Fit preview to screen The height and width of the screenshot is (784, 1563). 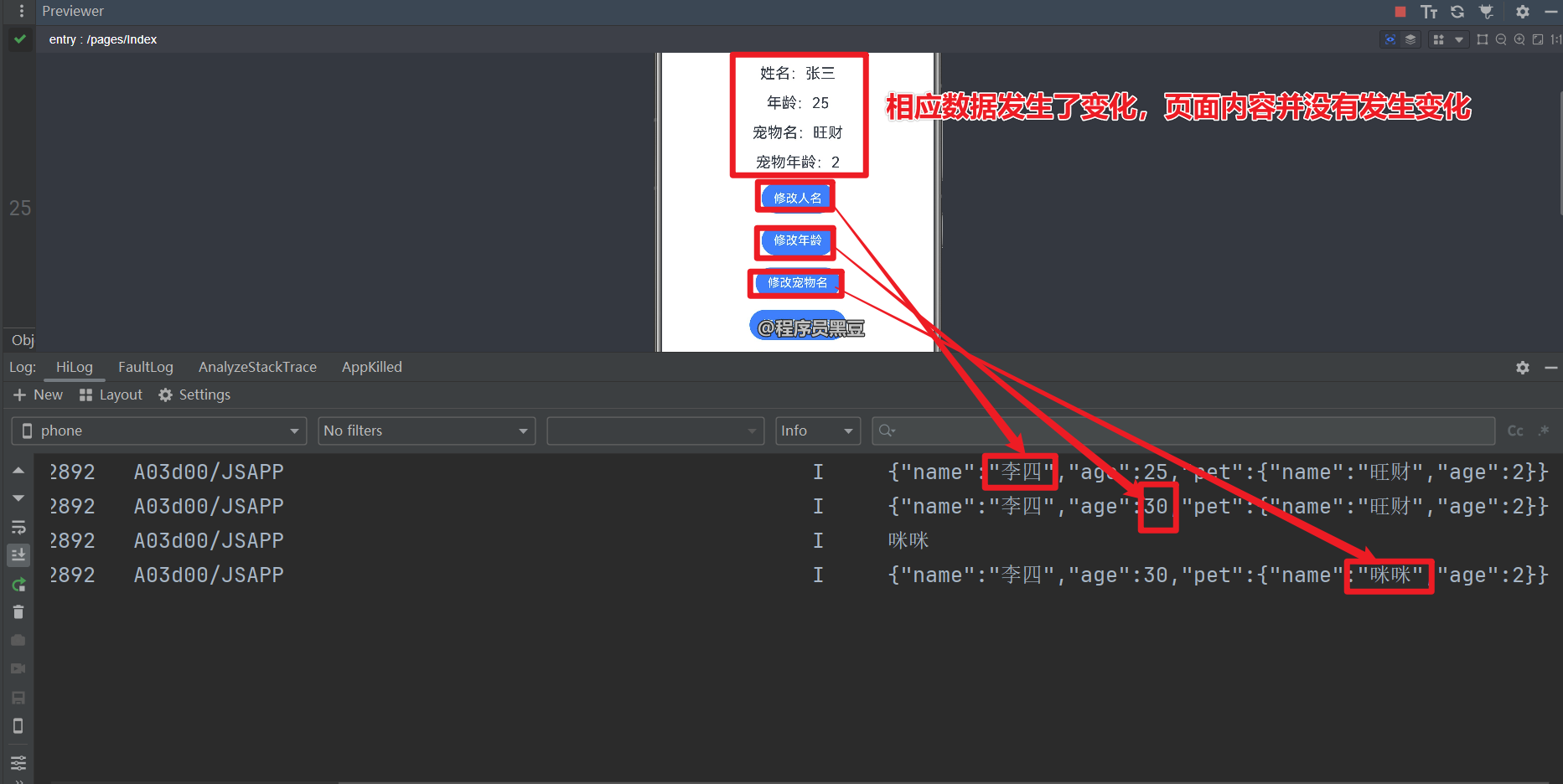click(x=1538, y=39)
